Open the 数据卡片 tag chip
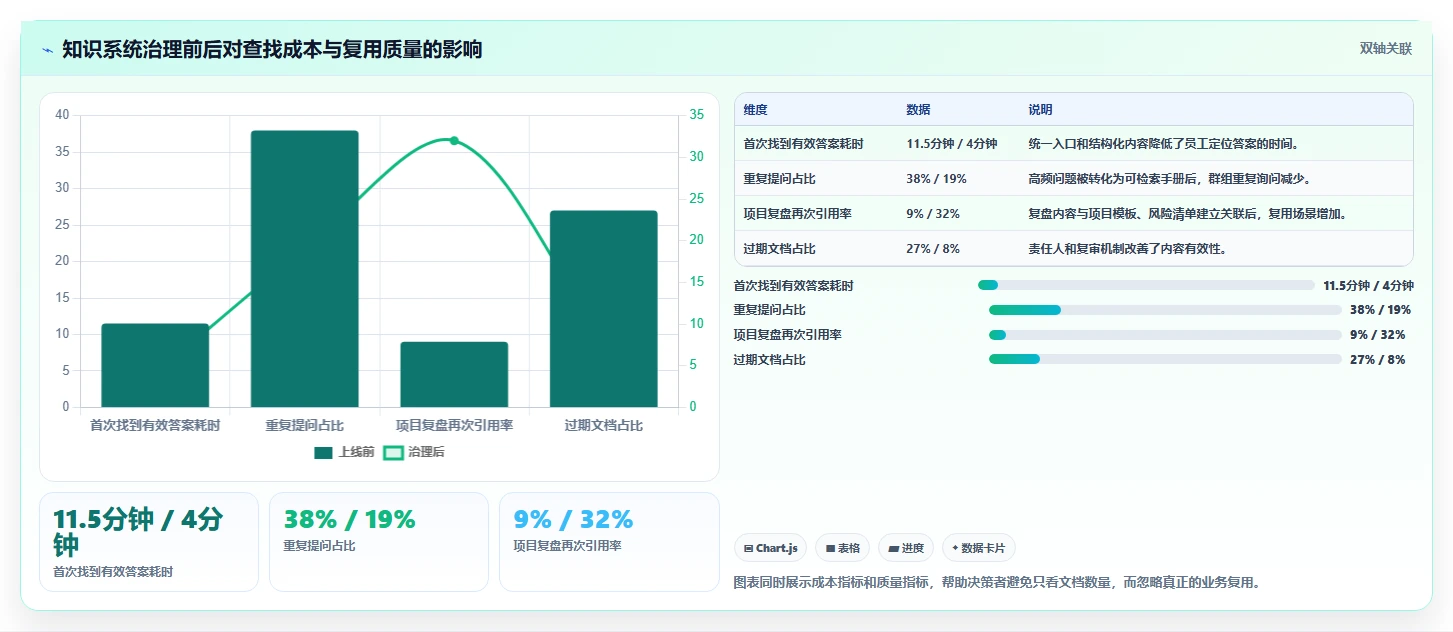The height and width of the screenshot is (632, 1453). 979,548
